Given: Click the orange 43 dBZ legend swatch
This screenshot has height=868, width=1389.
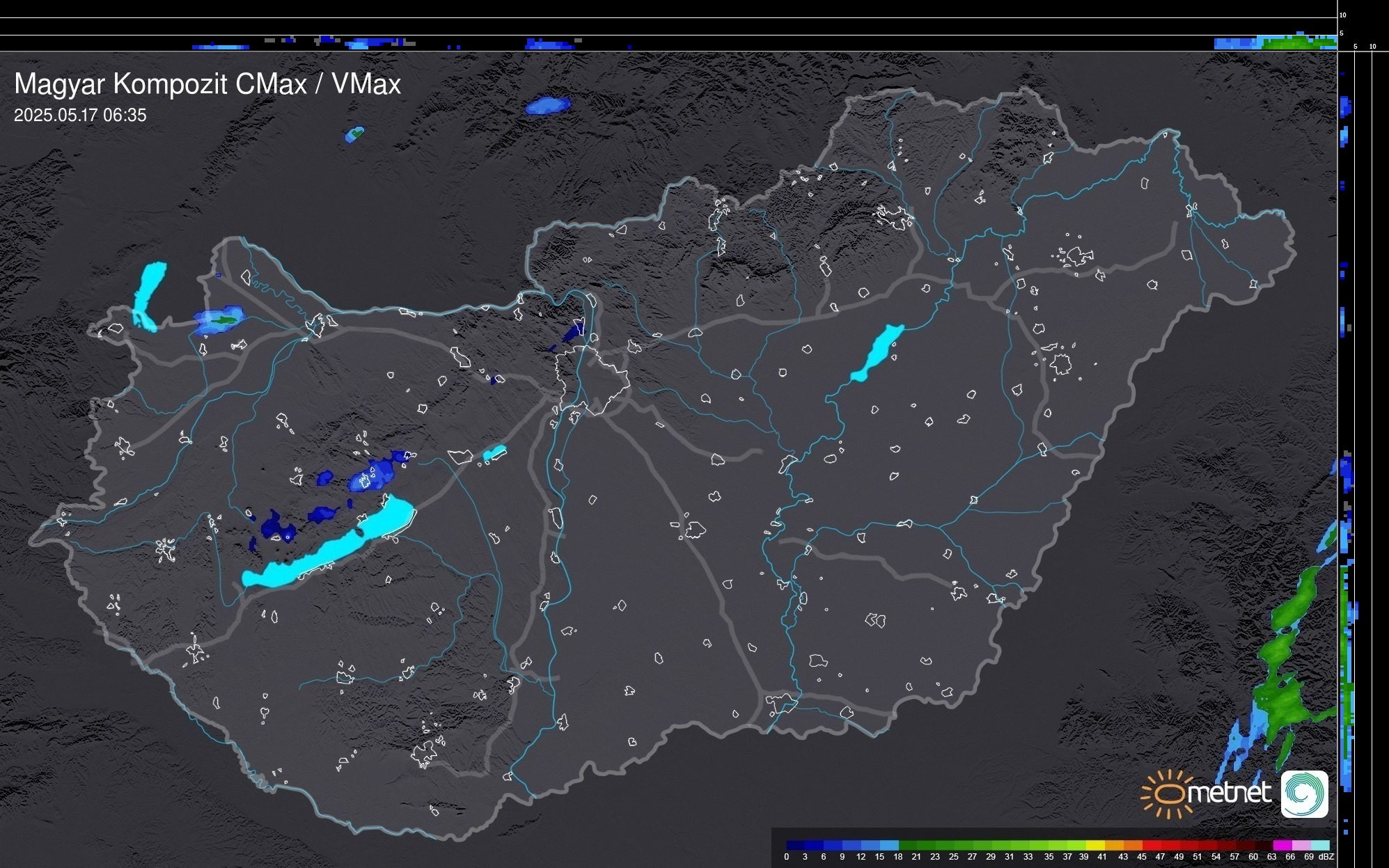Looking at the screenshot, I should (x=1133, y=846).
